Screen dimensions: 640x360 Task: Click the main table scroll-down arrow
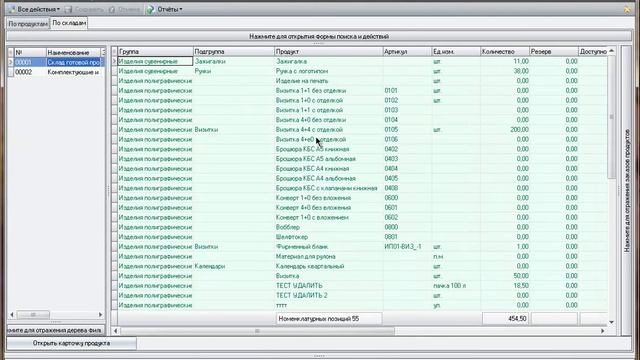point(611,322)
